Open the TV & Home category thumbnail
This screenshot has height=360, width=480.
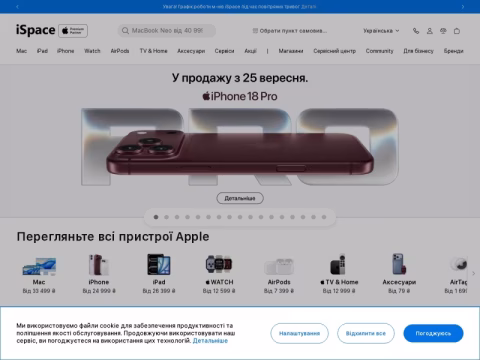(338, 264)
